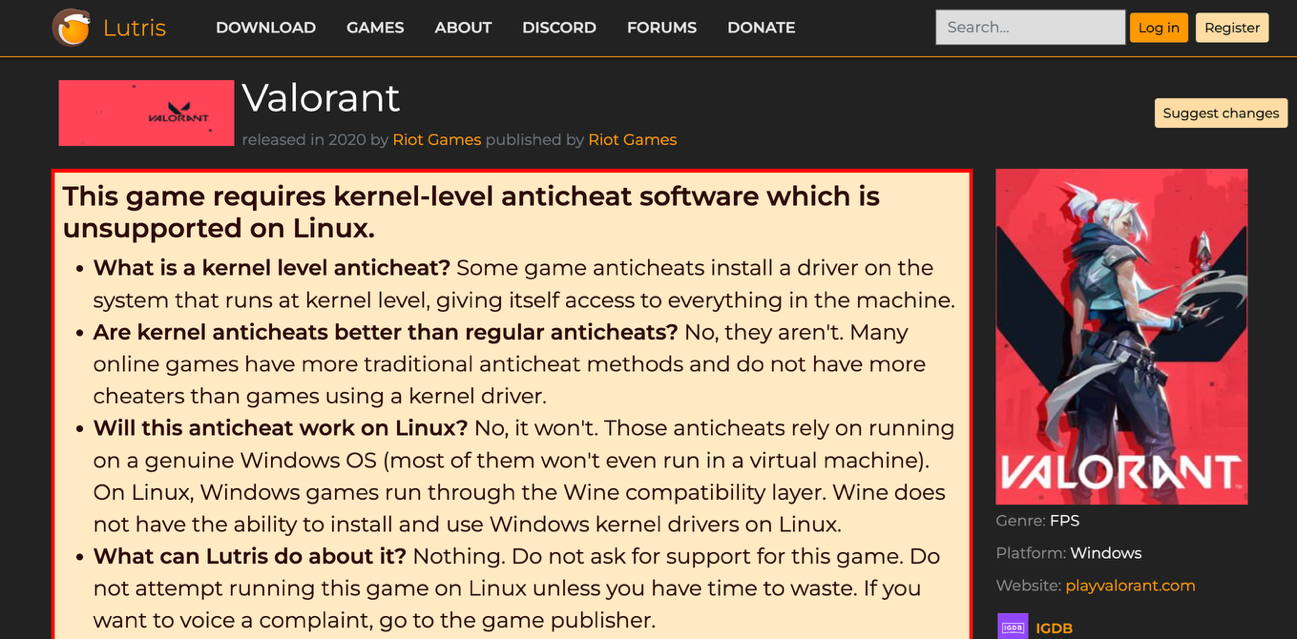Browse the GAMES section
The image size is (1297, 639).
[x=375, y=27]
